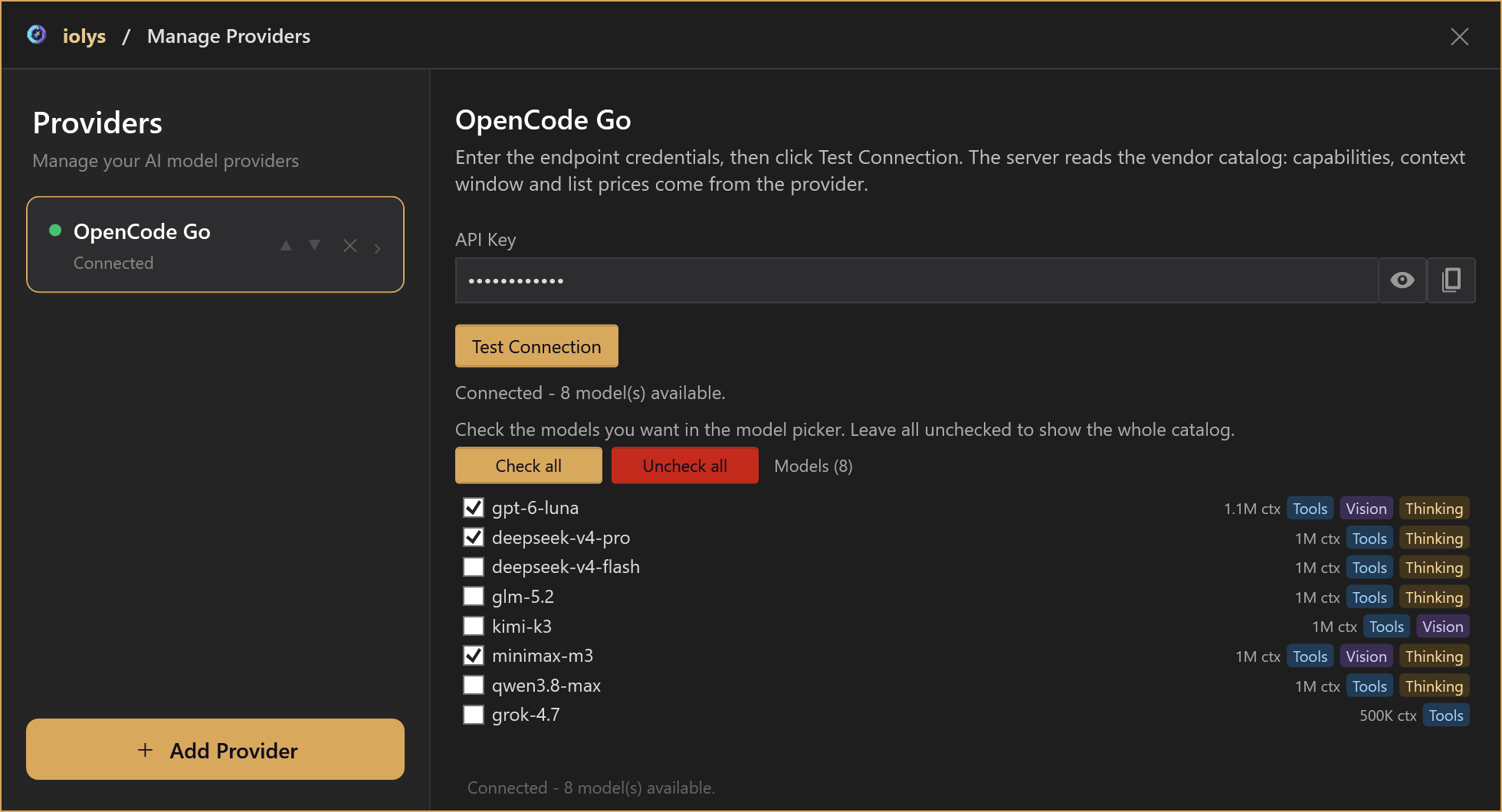Image resolution: width=1502 pixels, height=812 pixels.
Task: Click Test Connection button
Action: click(536, 346)
